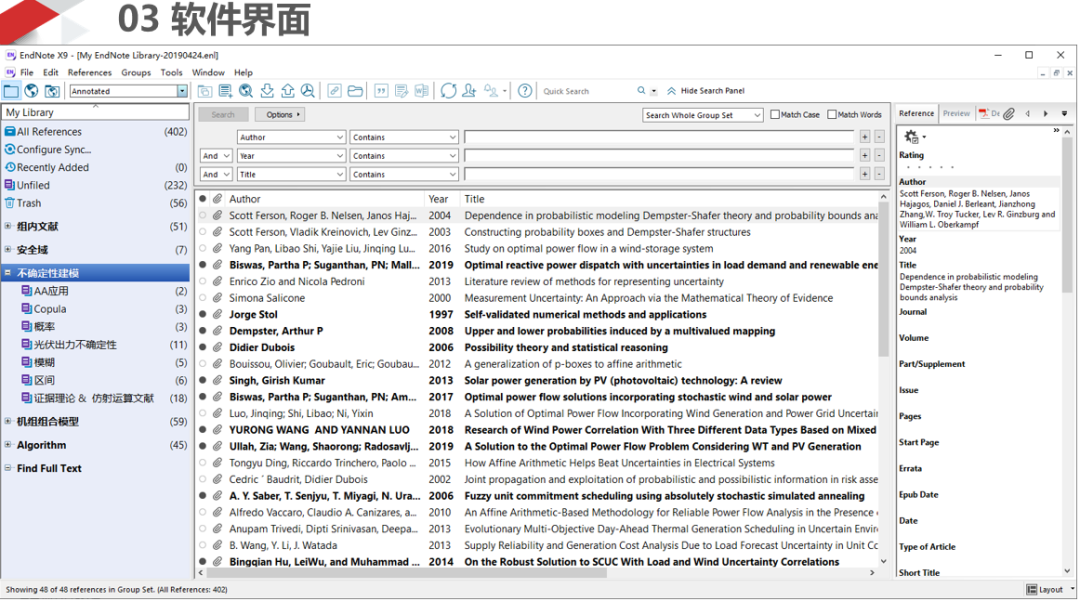Image resolution: width=1080 pixels, height=601 pixels.
Task: Click the Quick Search magnifier icon
Action: click(641, 91)
